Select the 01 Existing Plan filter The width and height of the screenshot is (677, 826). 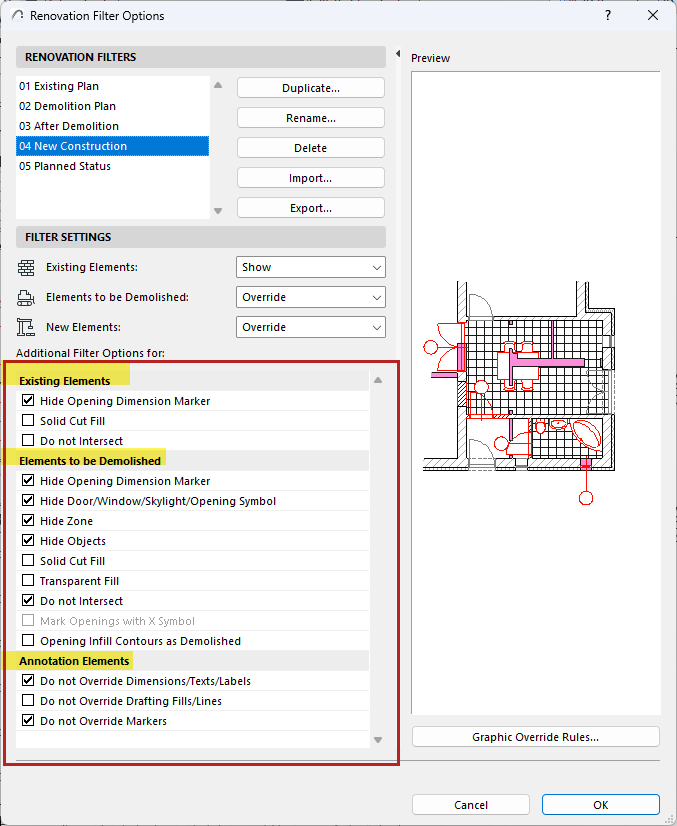(x=112, y=86)
